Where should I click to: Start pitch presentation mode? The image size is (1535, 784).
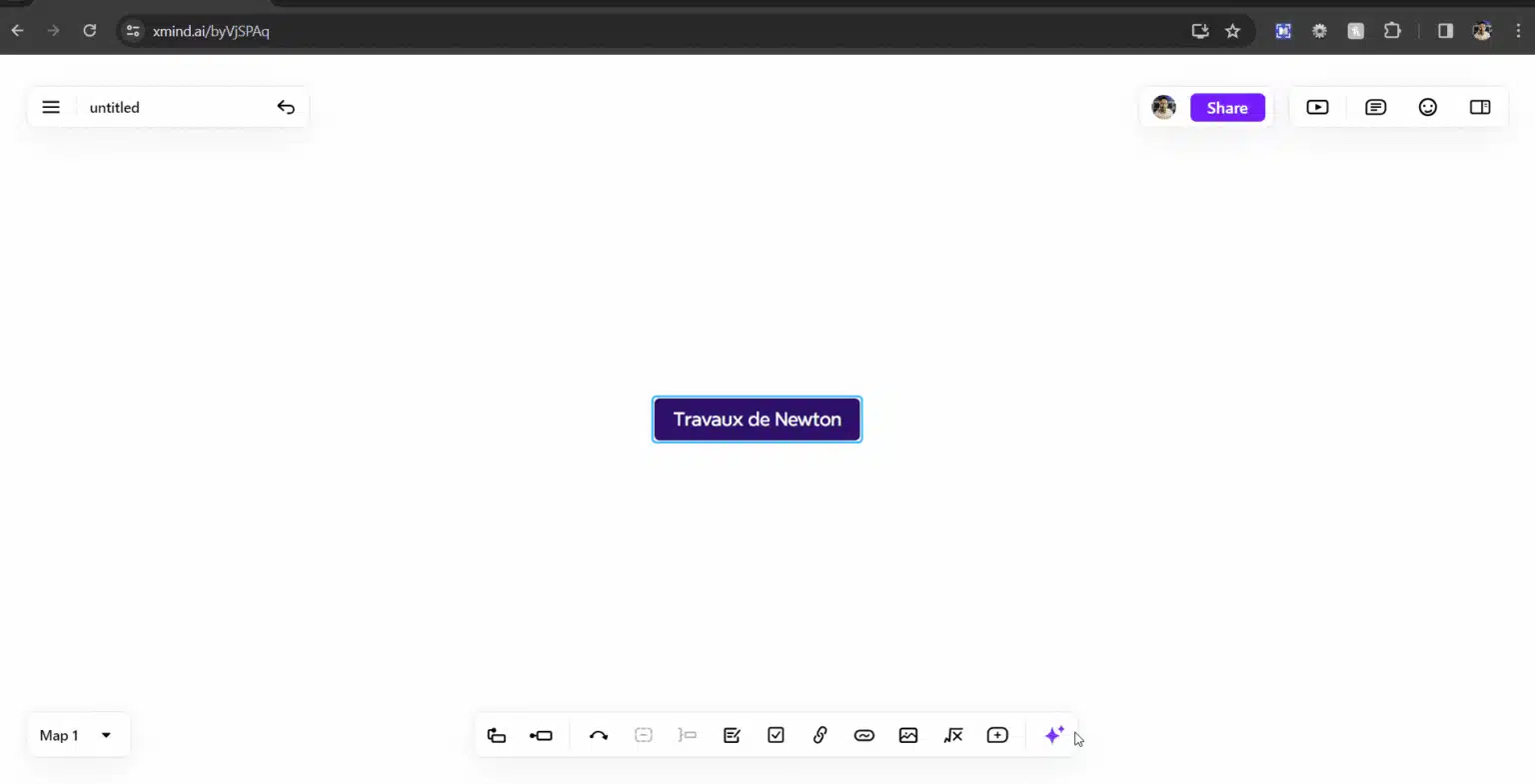coord(1317,107)
